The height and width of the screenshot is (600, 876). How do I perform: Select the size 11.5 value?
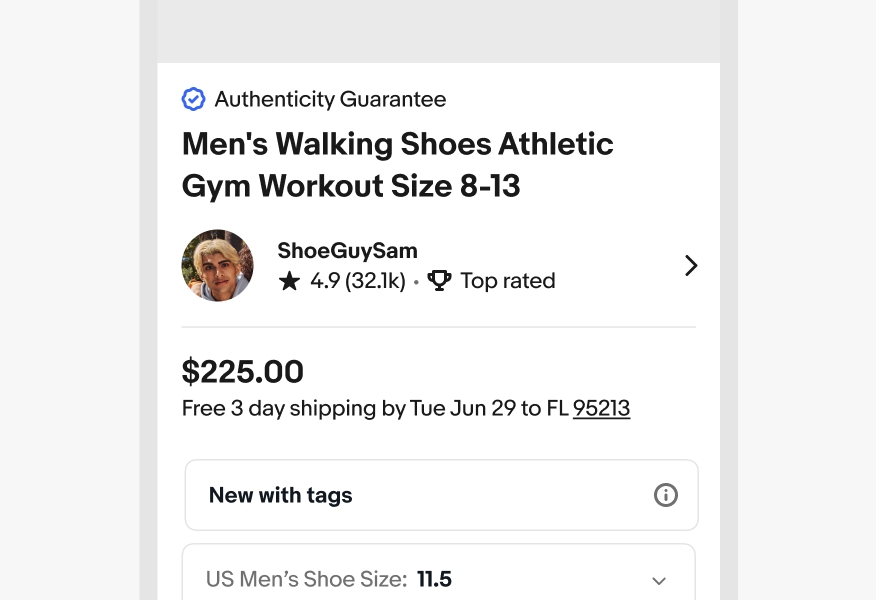pyautogui.click(x=434, y=579)
